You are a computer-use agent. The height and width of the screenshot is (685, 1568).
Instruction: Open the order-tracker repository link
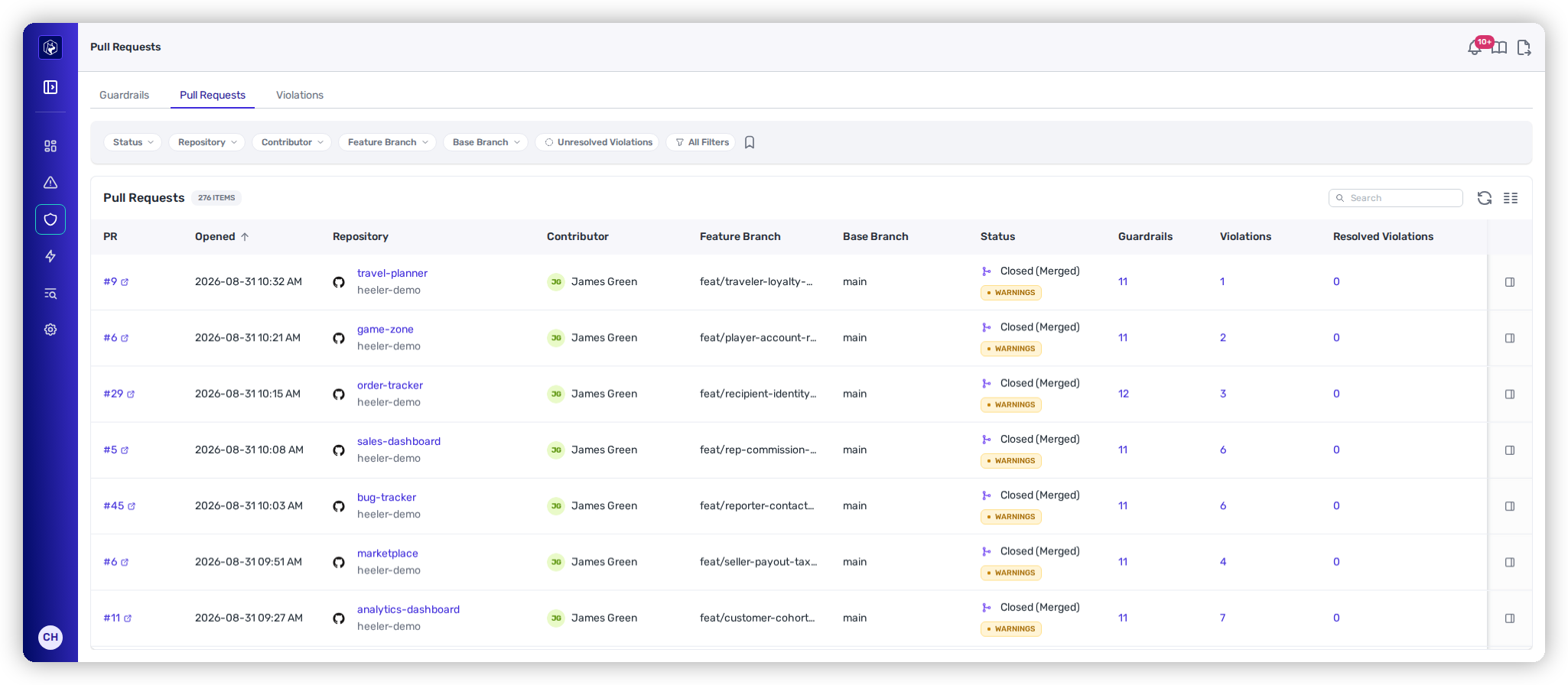click(x=390, y=385)
